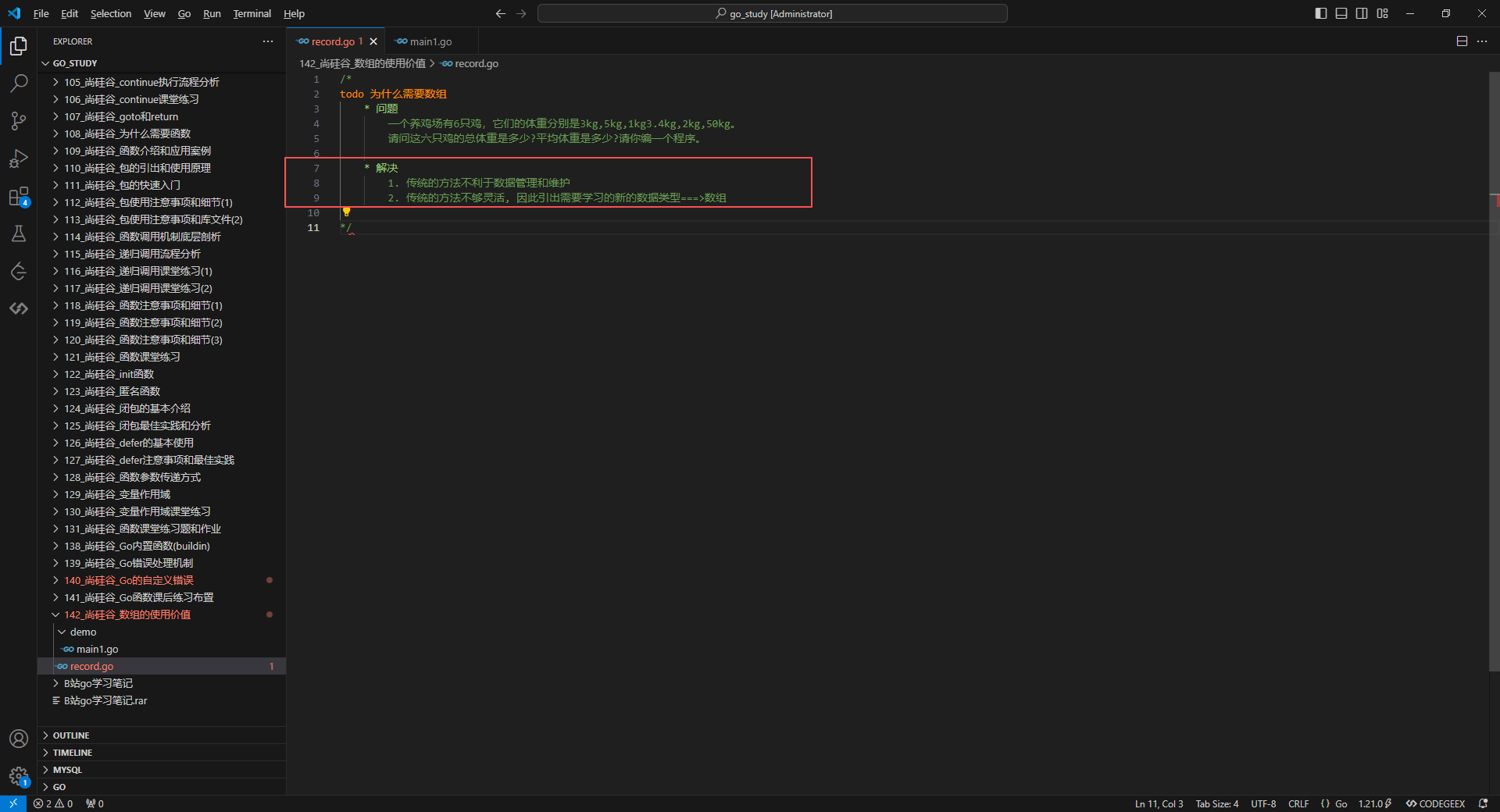Image resolution: width=1500 pixels, height=812 pixels.
Task: Show errors and warnings from the status bar
Action: click(53, 803)
